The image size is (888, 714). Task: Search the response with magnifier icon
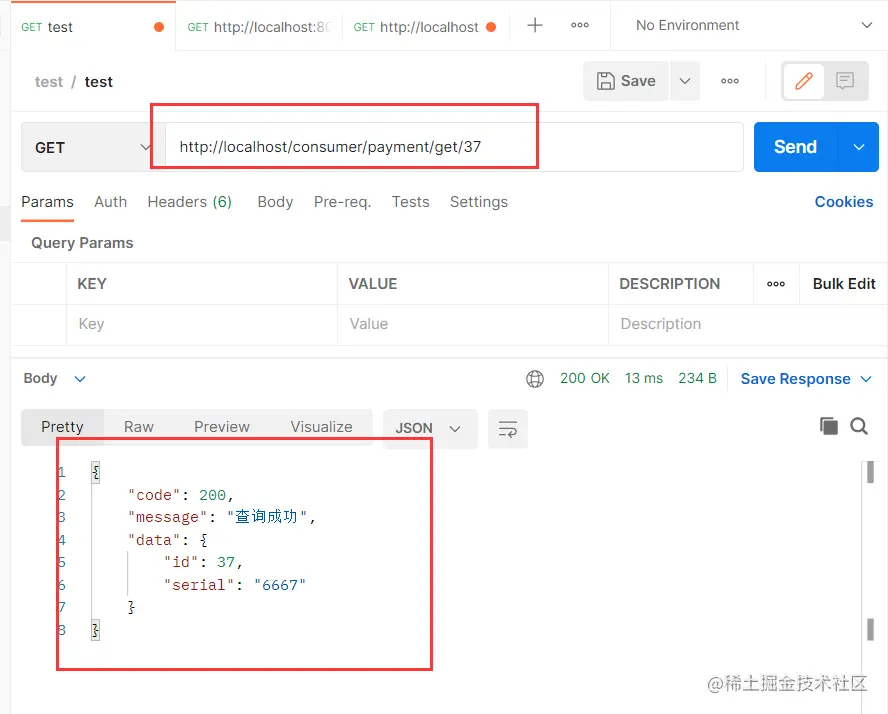coord(859,426)
